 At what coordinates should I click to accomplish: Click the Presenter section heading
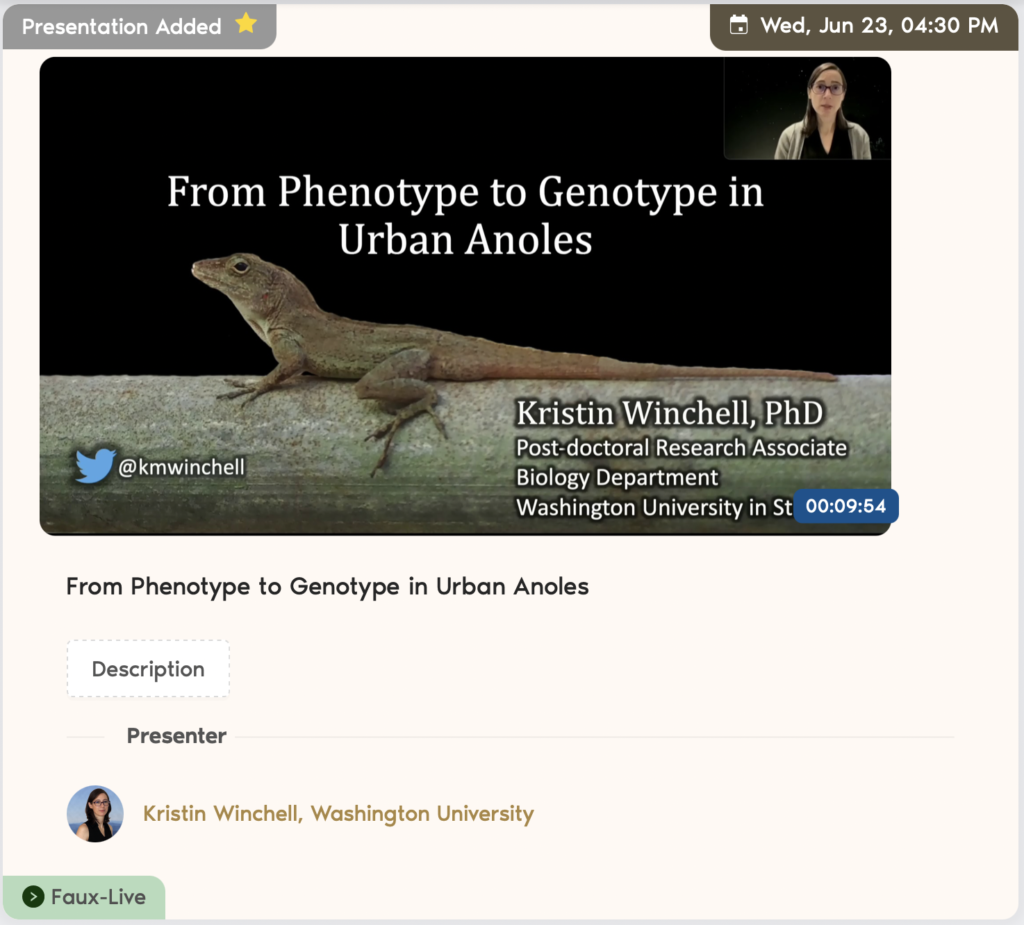point(176,736)
